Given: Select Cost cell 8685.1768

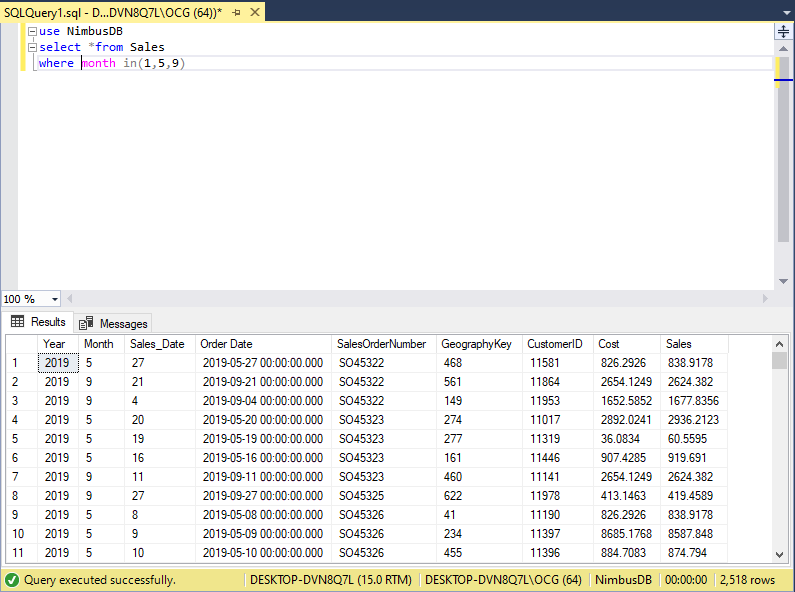Looking at the screenshot, I should click(627, 534).
